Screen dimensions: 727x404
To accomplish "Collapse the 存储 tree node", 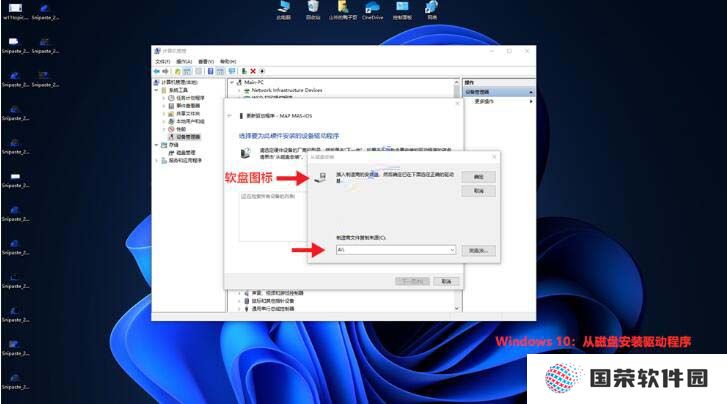I will [157, 145].
